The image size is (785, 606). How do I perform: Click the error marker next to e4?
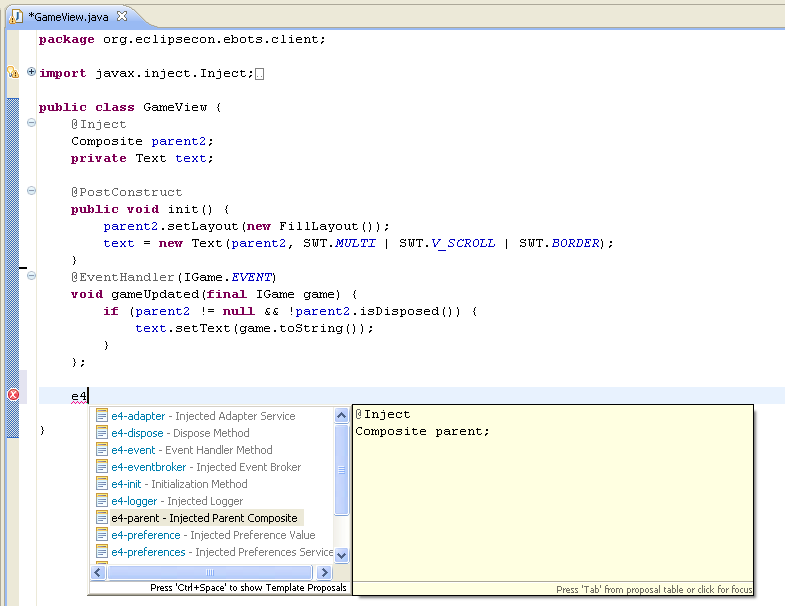[x=13, y=395]
